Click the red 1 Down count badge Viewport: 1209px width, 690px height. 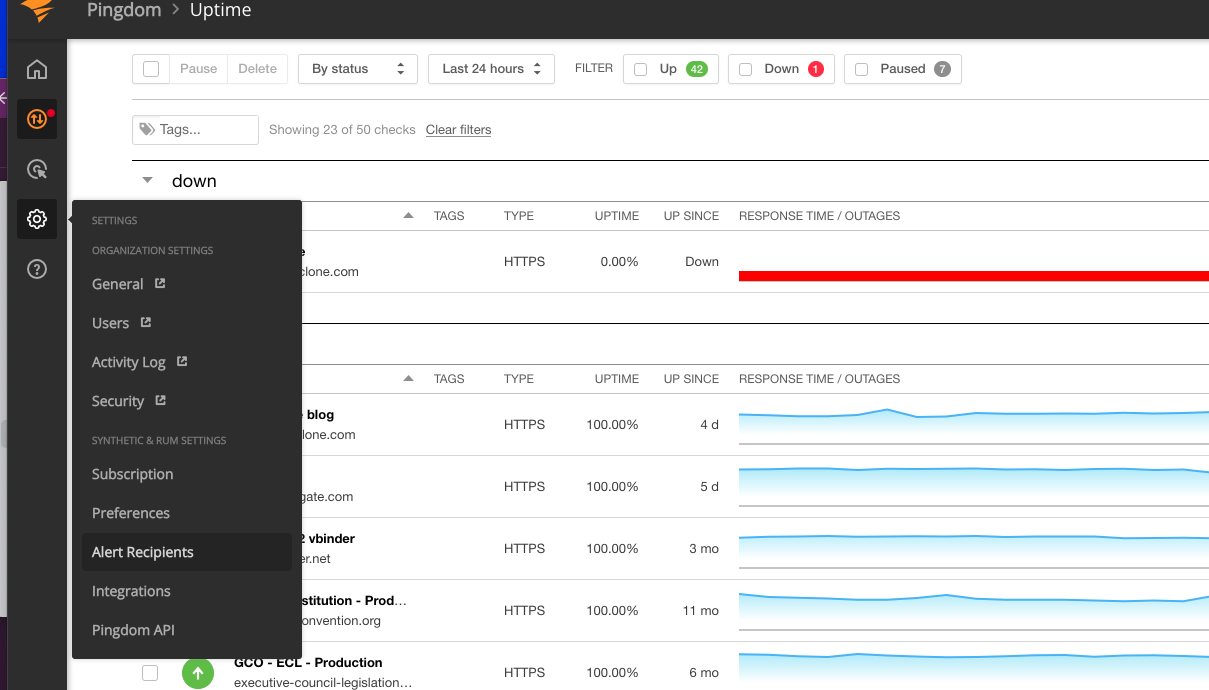point(815,69)
